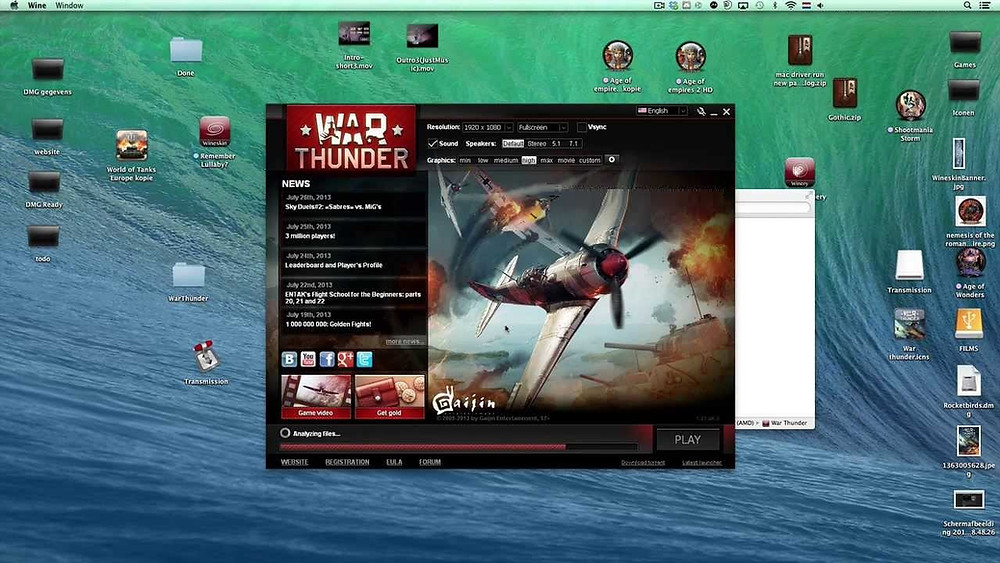Open the Apple menu
Viewport: 1000px width, 563px height.
[x=14, y=5]
